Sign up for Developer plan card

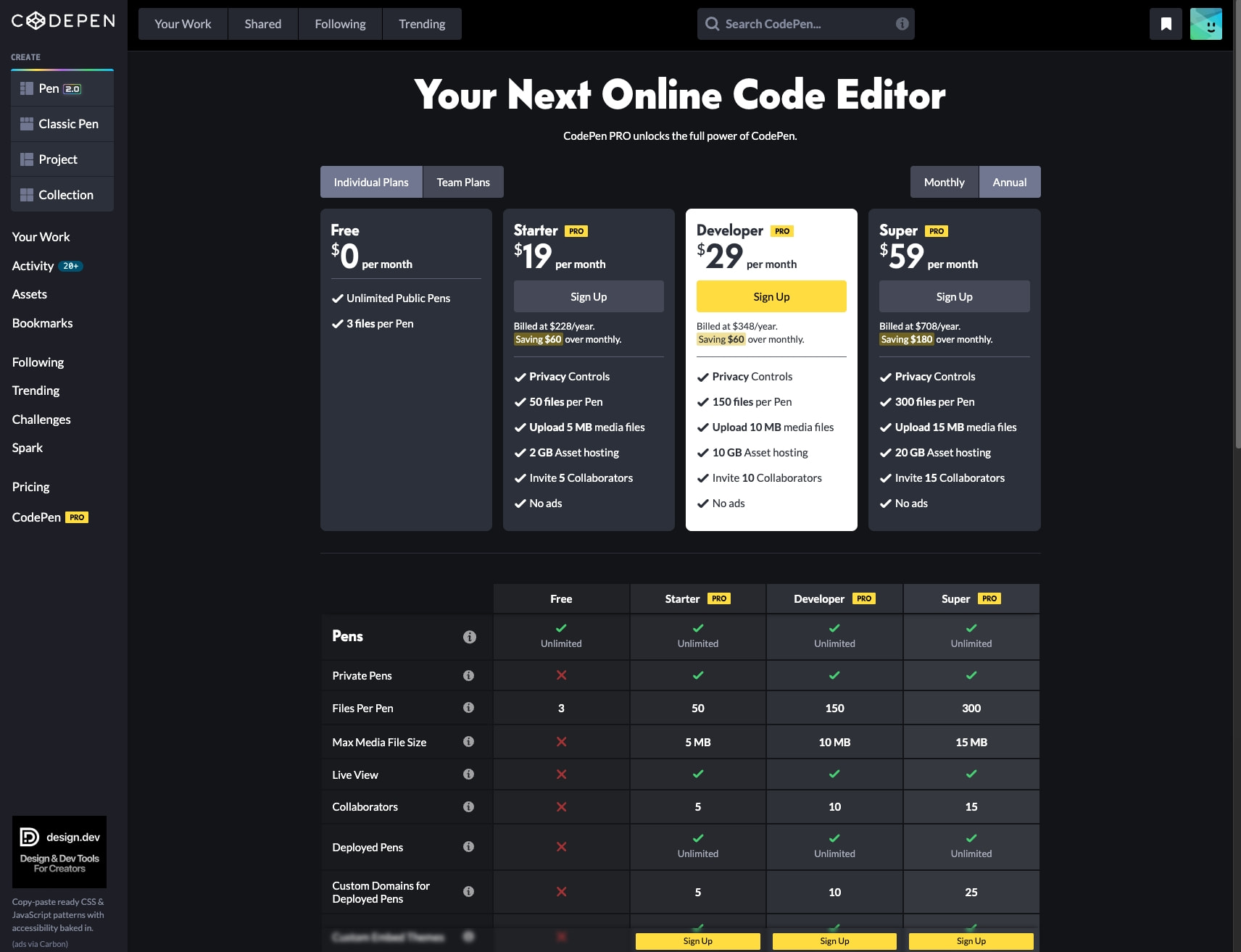pos(771,296)
